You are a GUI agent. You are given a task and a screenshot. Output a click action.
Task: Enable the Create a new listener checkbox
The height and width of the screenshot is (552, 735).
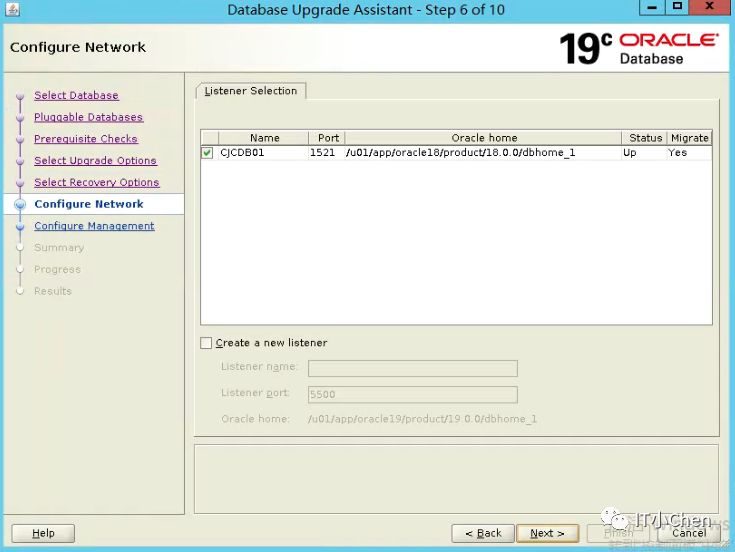point(206,343)
